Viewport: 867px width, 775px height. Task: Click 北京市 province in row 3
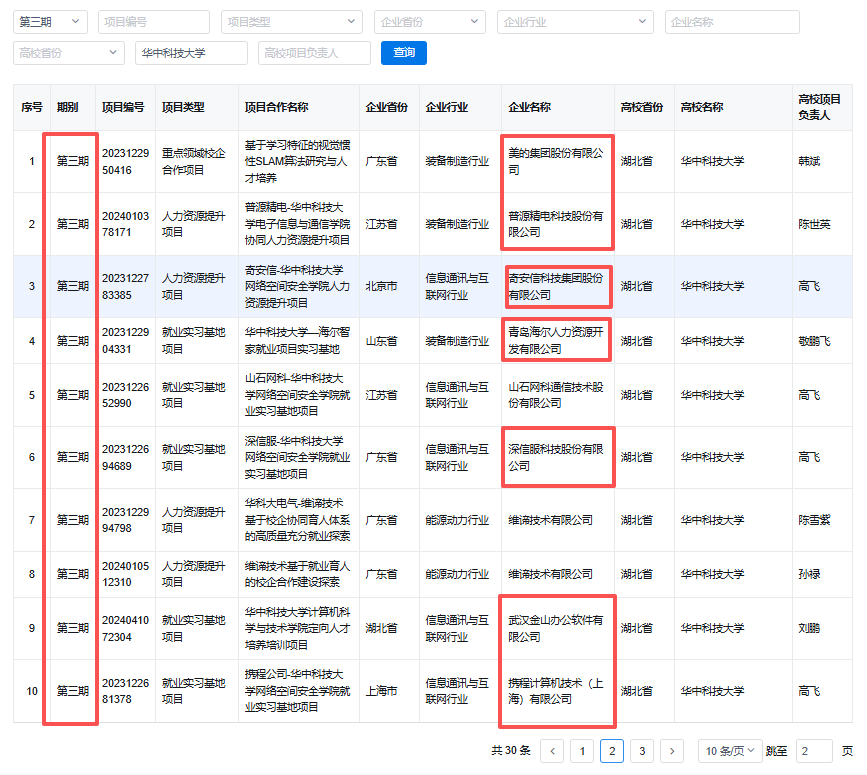point(382,286)
